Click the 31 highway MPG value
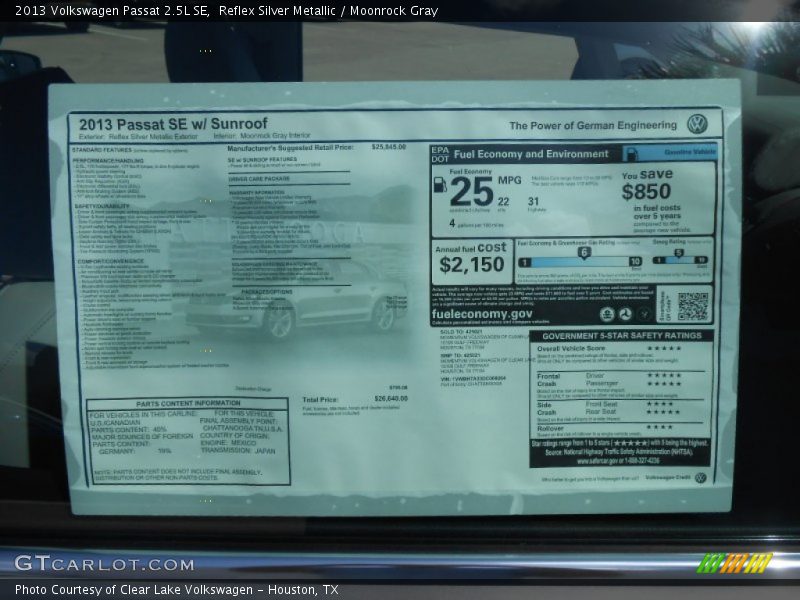The width and height of the screenshot is (800, 600). (x=534, y=202)
